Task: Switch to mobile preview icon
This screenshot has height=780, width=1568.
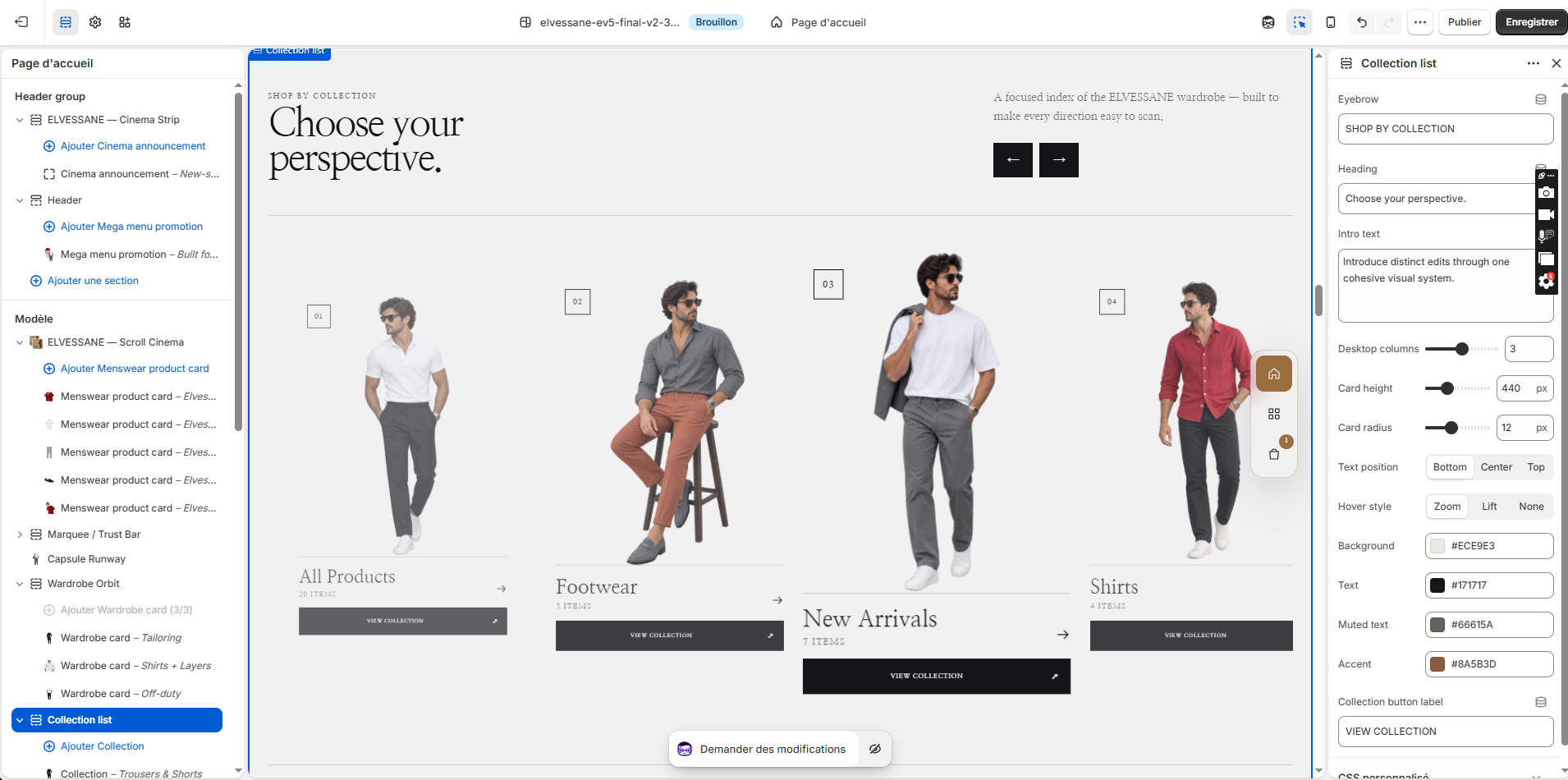Action: [x=1331, y=22]
